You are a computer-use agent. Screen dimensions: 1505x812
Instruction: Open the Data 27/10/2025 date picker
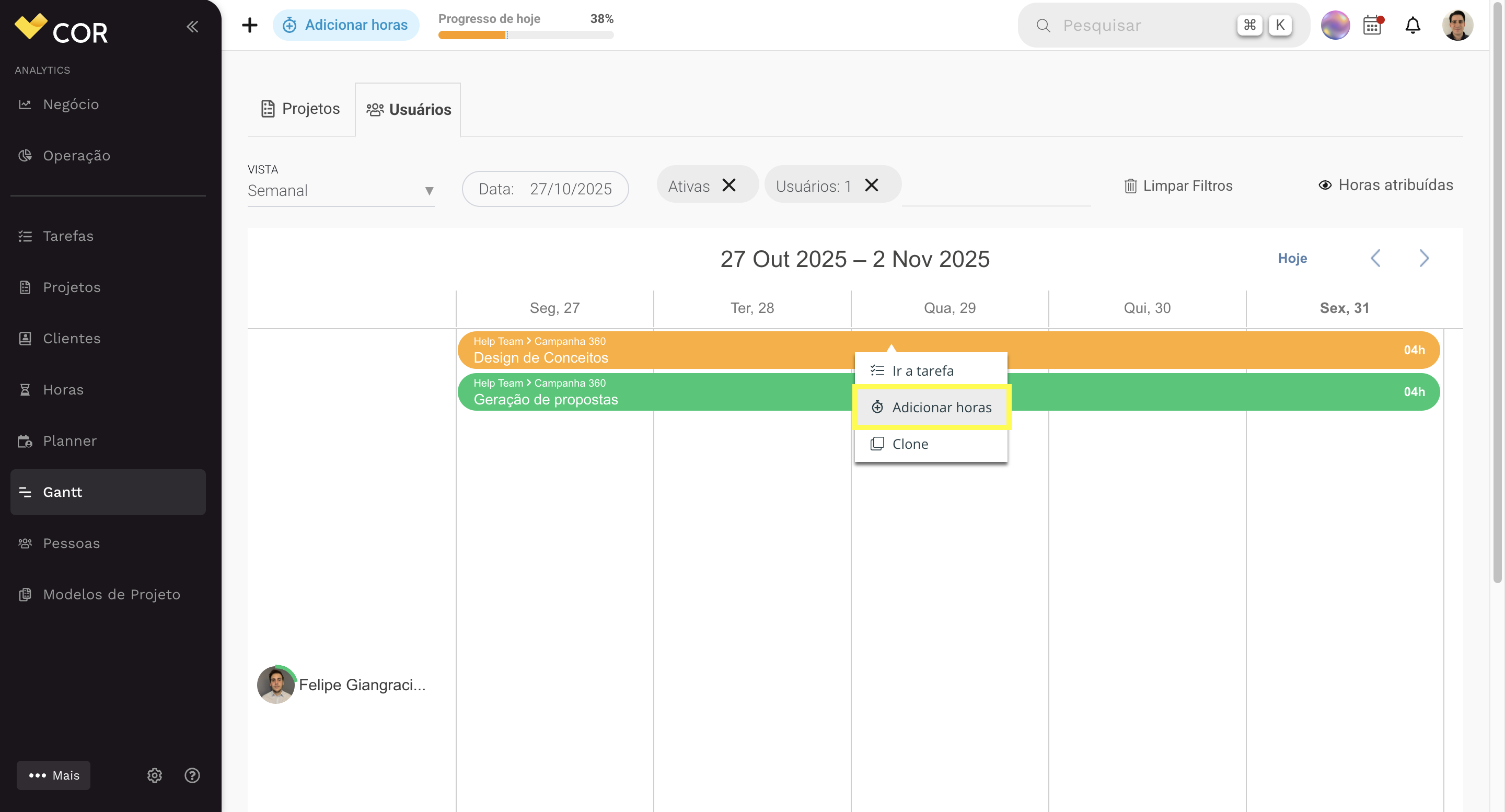(x=545, y=189)
